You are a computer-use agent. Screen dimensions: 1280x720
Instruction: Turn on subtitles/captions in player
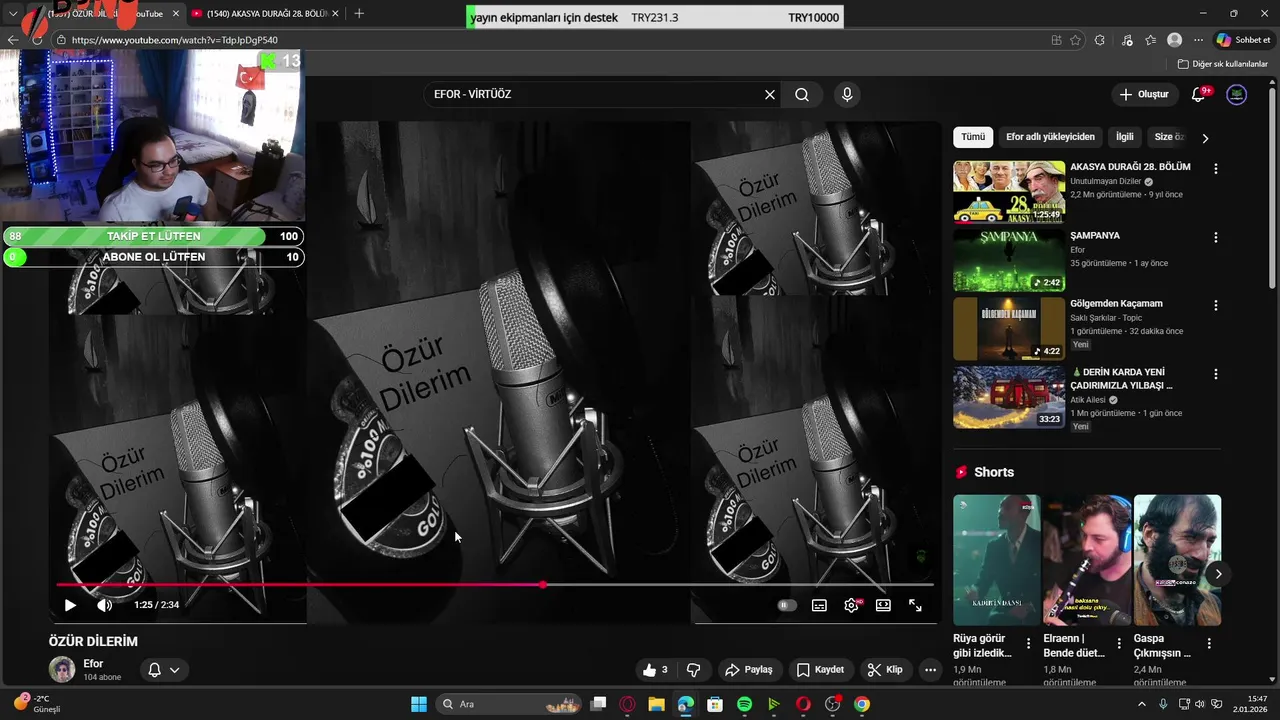[819, 605]
